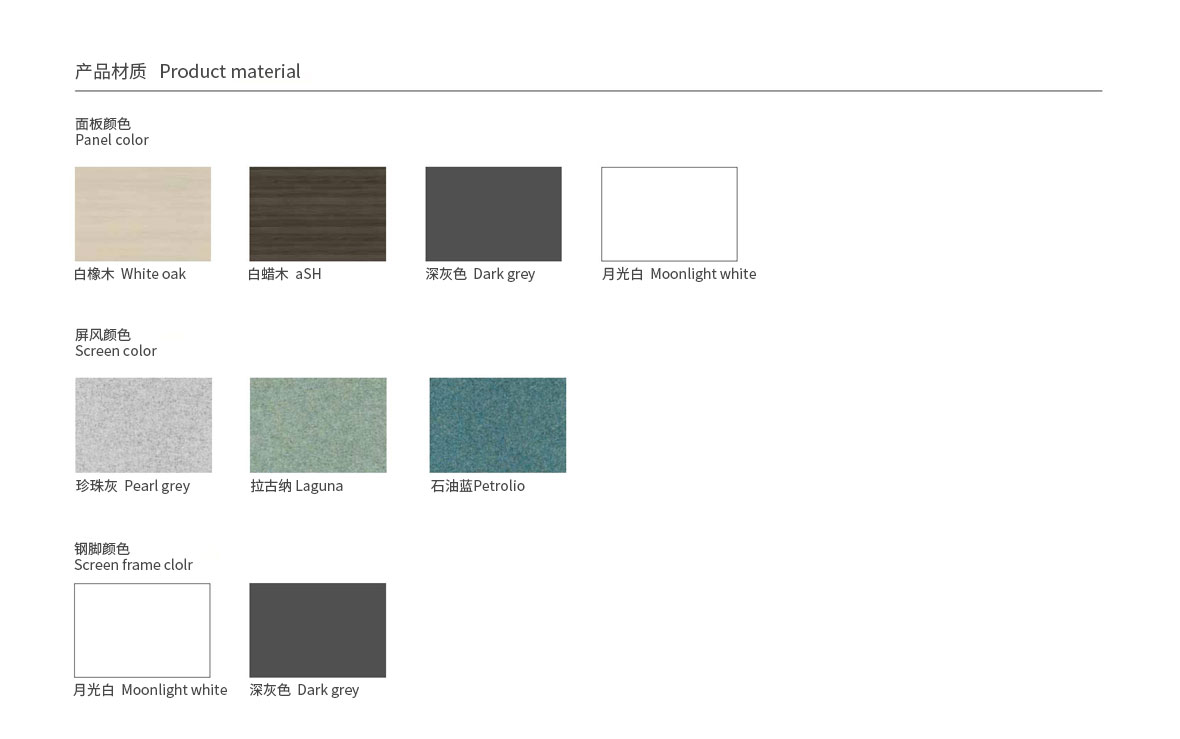1180x739 pixels.
Task: Select the White oak panel swatch
Action: pos(143,214)
